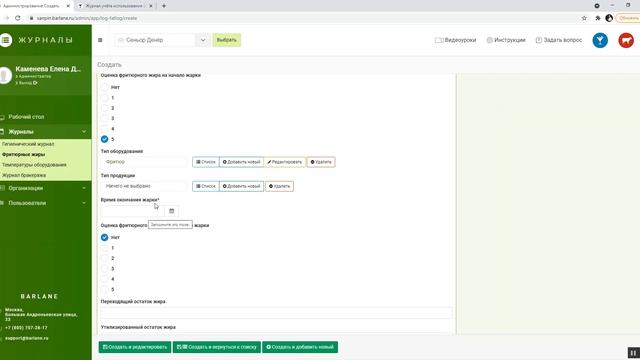Select rating 1 for end-of-frying fat
The height and width of the screenshot is (360, 640).
104,248
